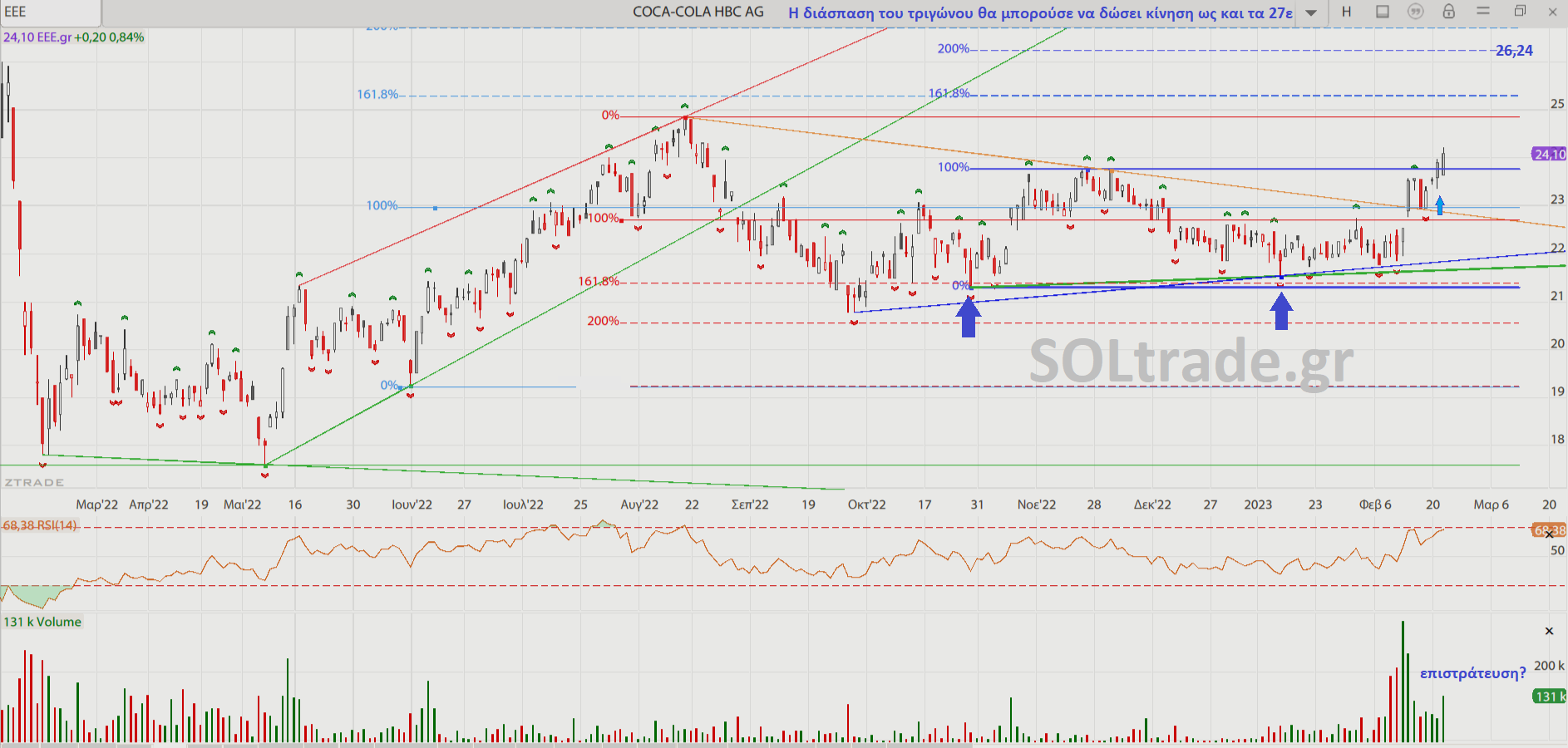Click the Ιουν'22 date axis label
This screenshot has height=748, width=1568.
(412, 504)
